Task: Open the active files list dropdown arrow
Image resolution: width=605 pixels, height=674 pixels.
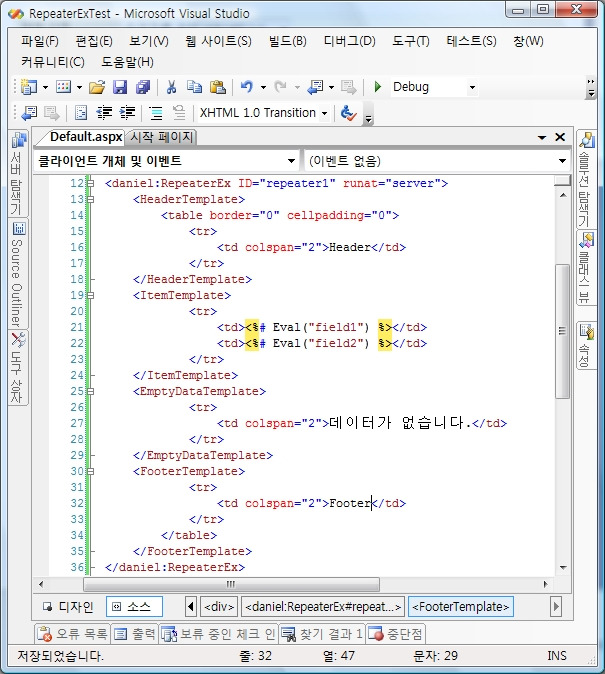Action: pyautogui.click(x=542, y=138)
